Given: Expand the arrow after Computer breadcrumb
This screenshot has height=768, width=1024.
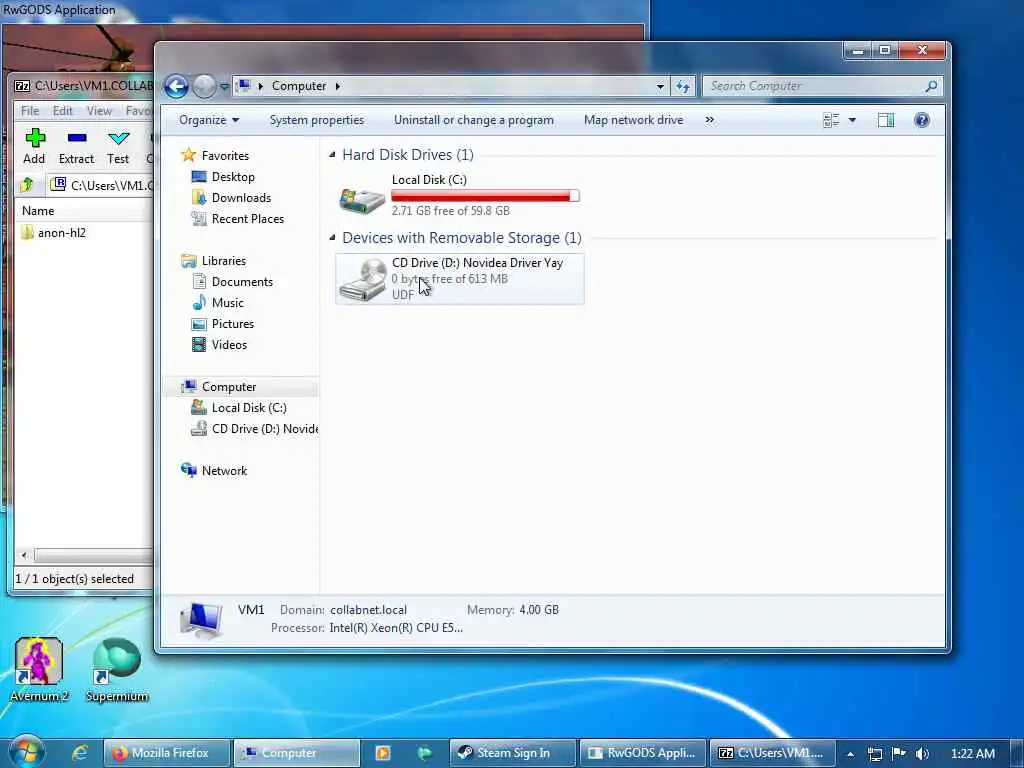Looking at the screenshot, I should (338, 86).
